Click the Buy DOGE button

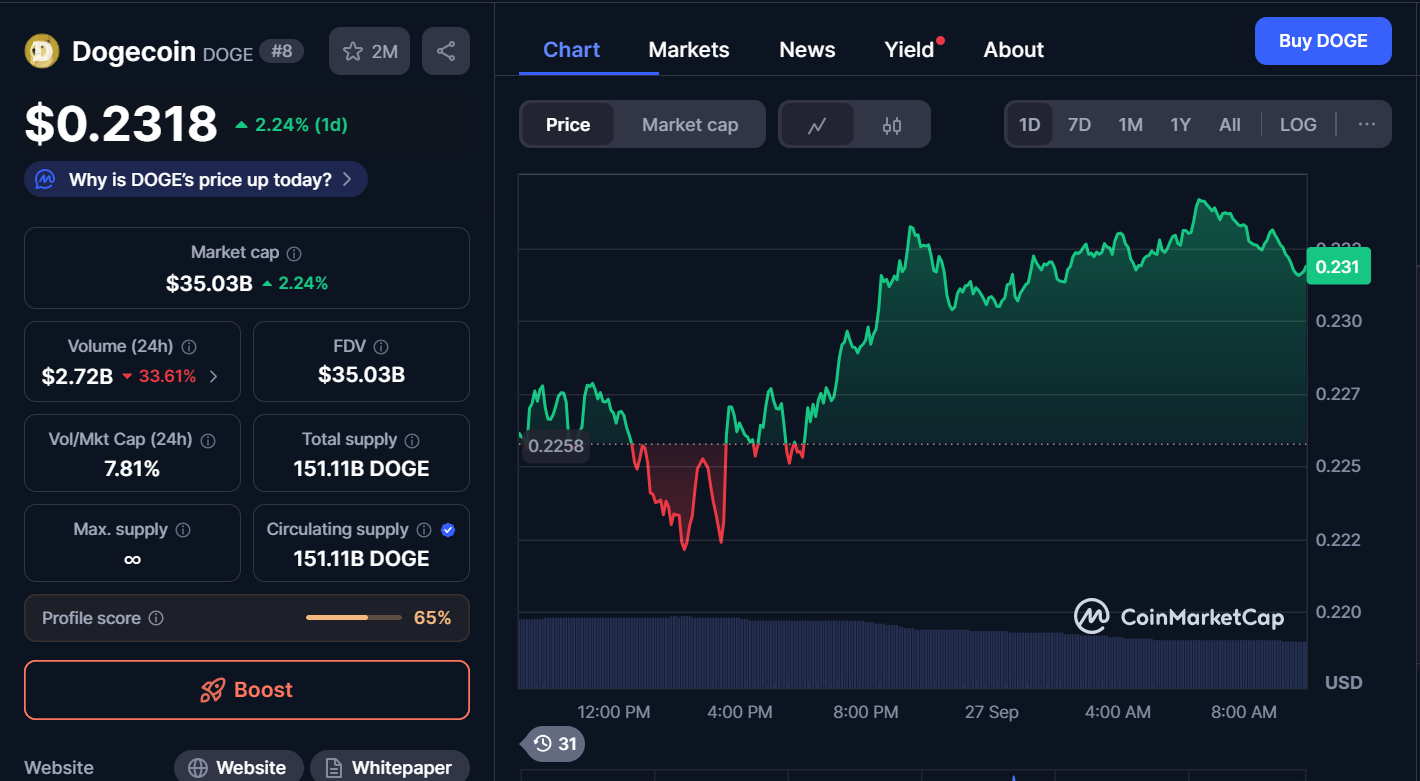pos(1323,41)
